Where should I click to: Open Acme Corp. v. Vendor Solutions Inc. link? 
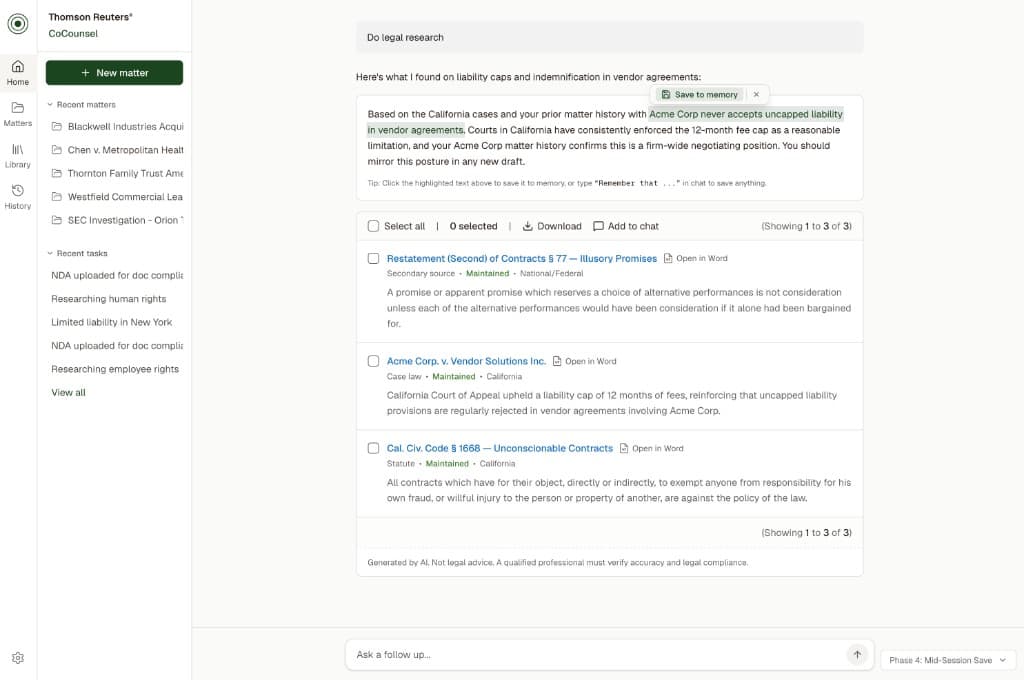point(466,361)
